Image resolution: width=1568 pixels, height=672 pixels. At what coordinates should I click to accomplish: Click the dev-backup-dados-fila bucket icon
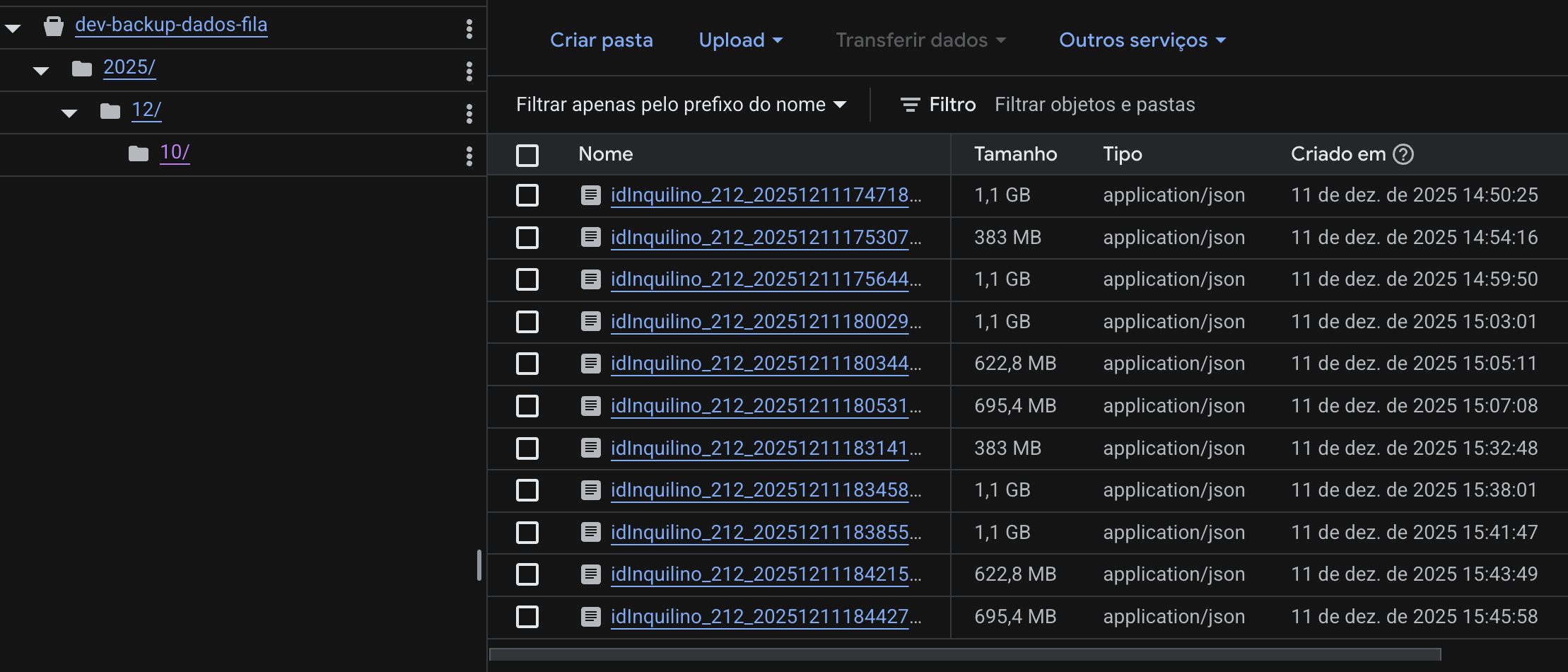coord(54,27)
